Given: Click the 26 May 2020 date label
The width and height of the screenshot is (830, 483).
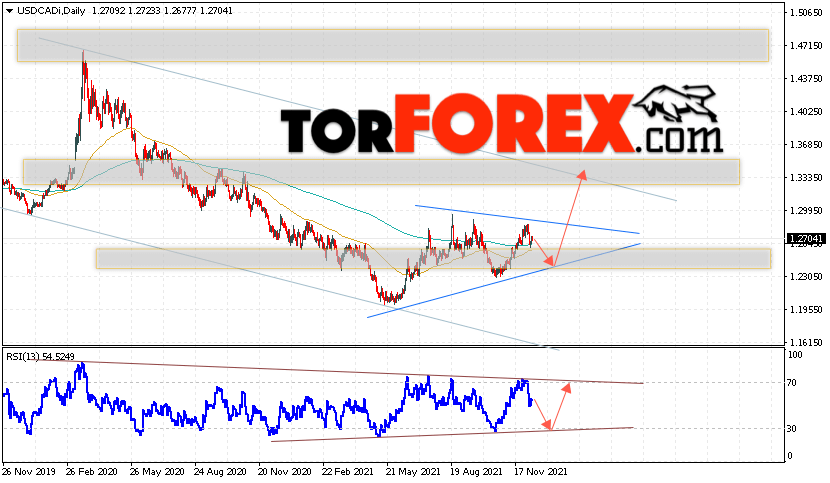Looking at the screenshot, I should 157,471.
